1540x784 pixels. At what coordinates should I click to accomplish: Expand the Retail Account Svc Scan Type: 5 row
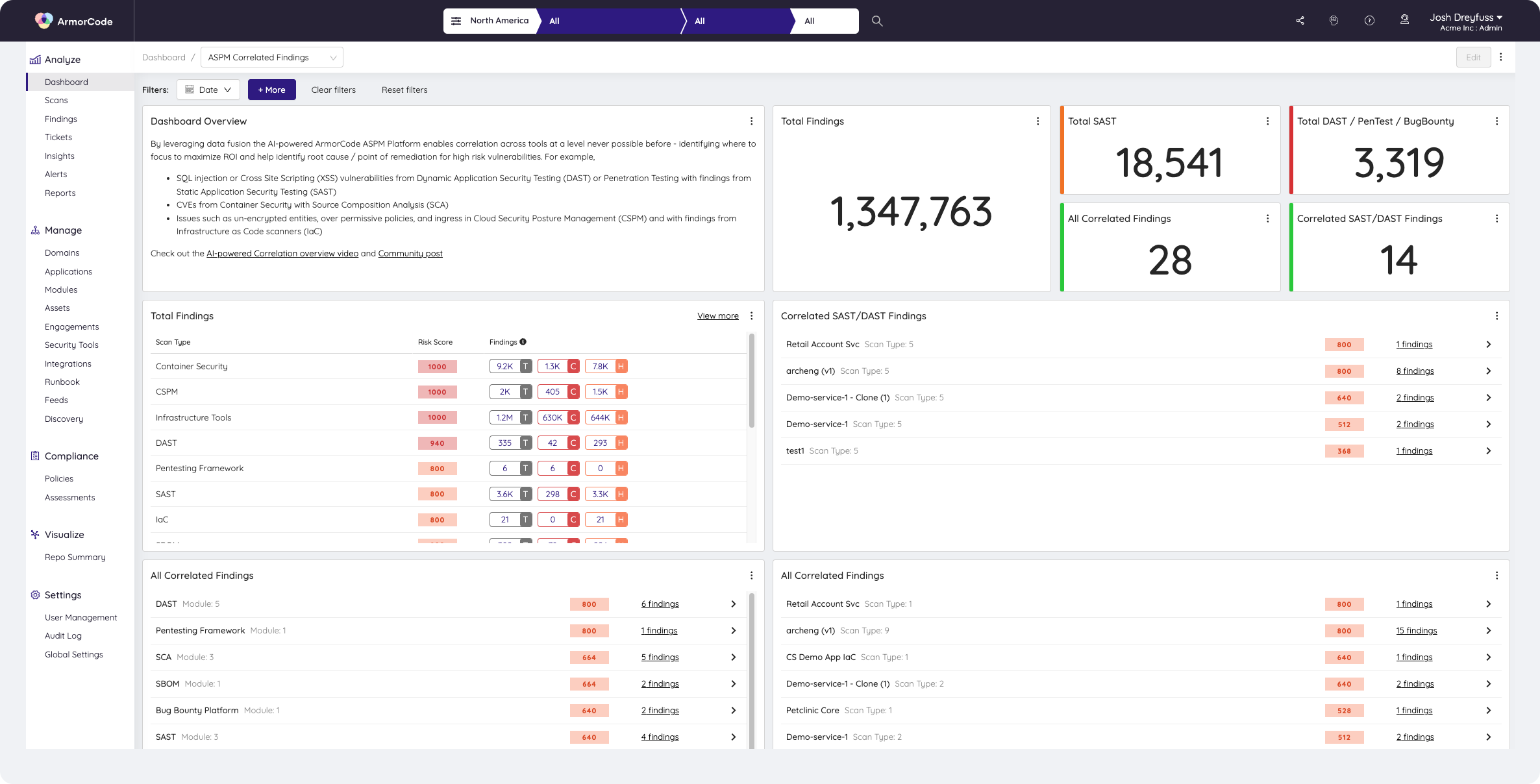pyautogui.click(x=1489, y=345)
